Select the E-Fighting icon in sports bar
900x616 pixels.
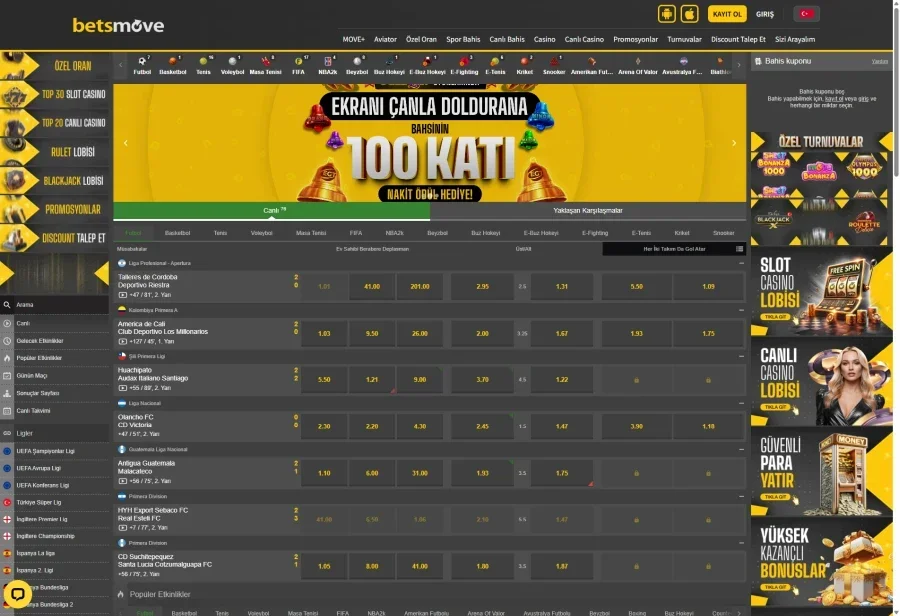click(464, 61)
